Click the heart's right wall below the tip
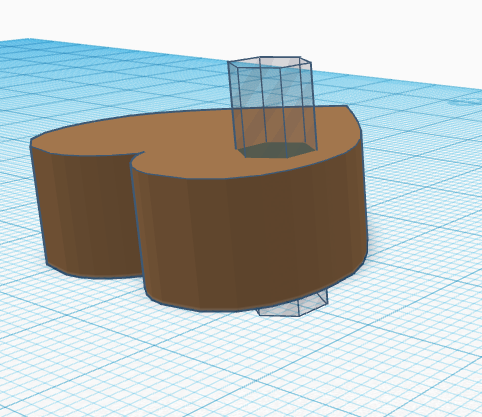Screen dimensions: 482x417 tap(363, 200)
